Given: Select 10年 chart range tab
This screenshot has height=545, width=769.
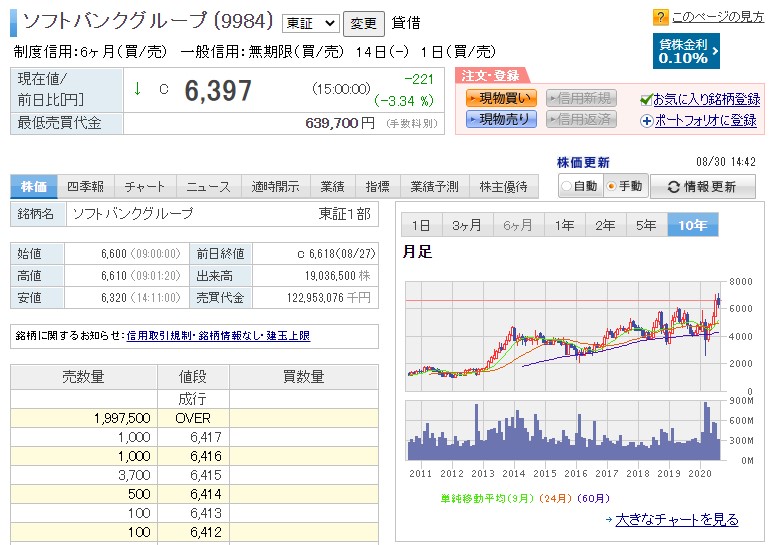Looking at the screenshot, I should 693,225.
